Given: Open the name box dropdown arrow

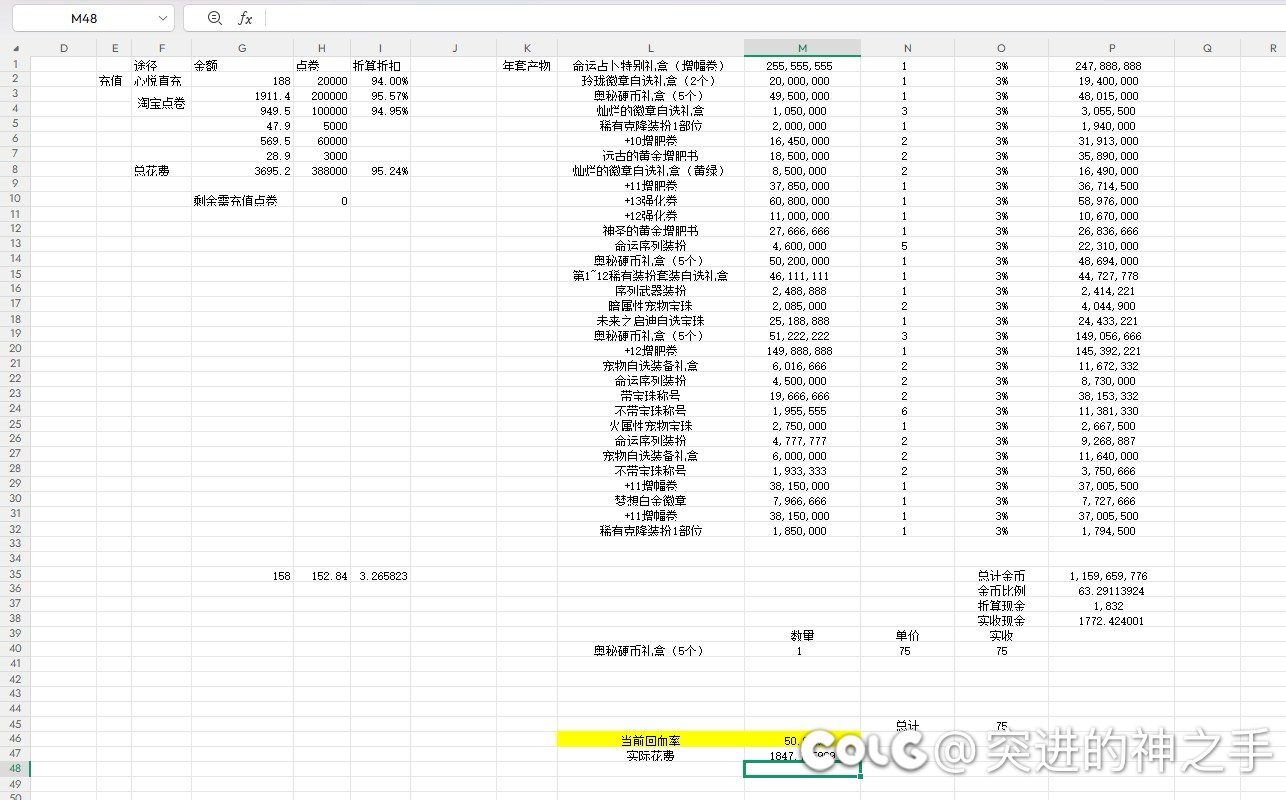Looking at the screenshot, I should coord(163,18).
